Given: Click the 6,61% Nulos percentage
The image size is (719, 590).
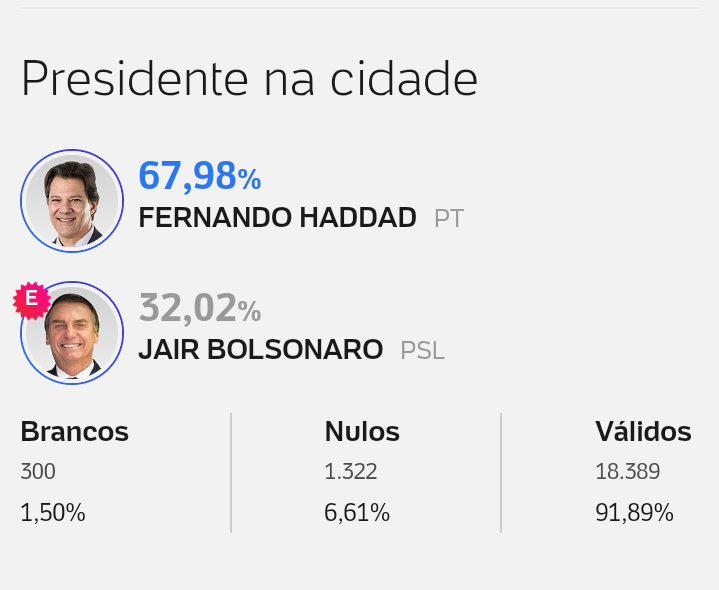Looking at the screenshot, I should point(357,513).
